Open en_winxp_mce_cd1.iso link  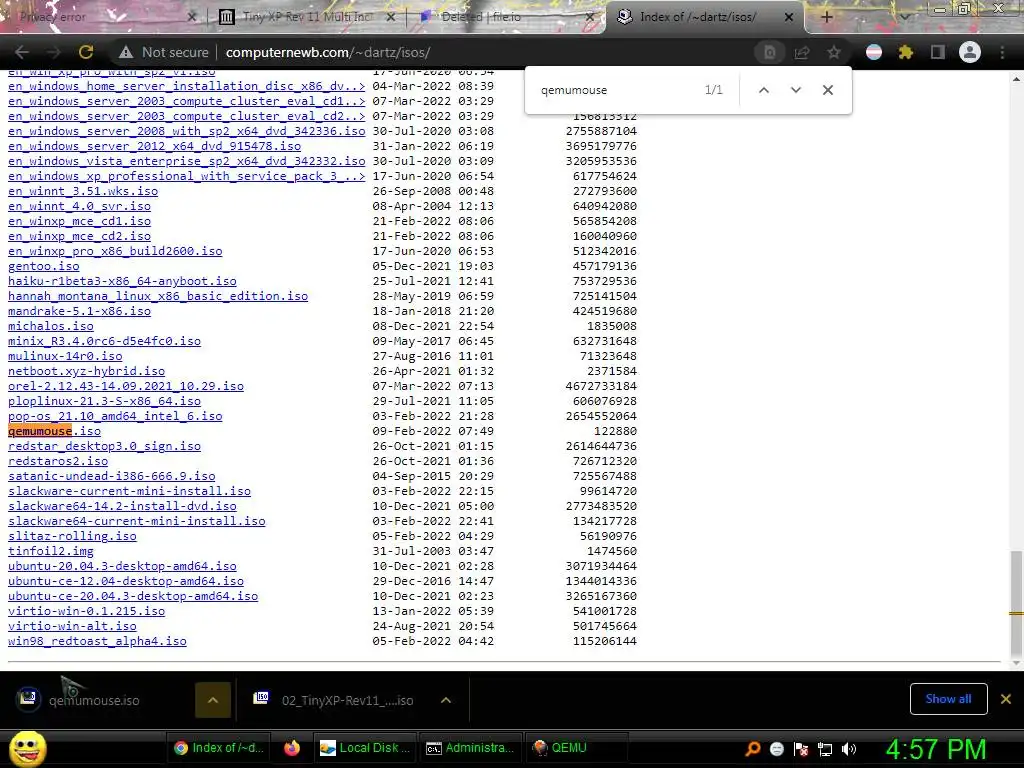pos(80,221)
